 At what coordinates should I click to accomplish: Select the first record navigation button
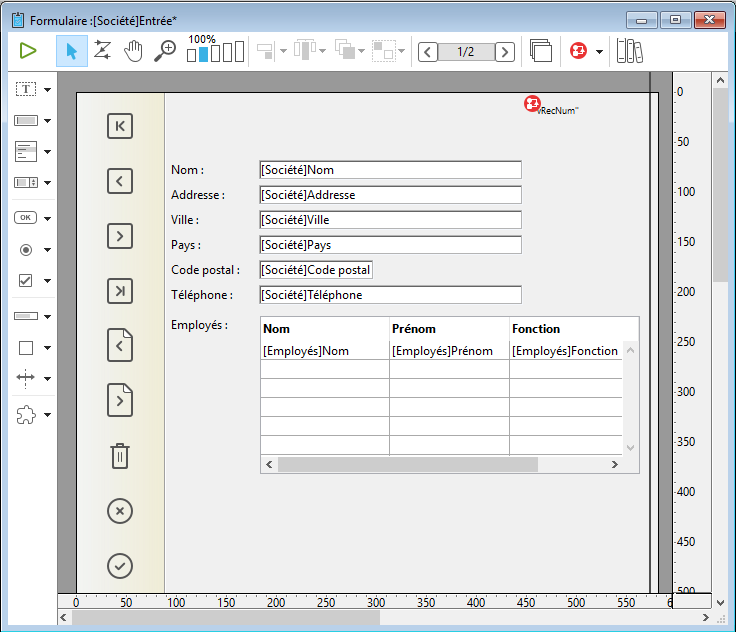[x=119, y=126]
